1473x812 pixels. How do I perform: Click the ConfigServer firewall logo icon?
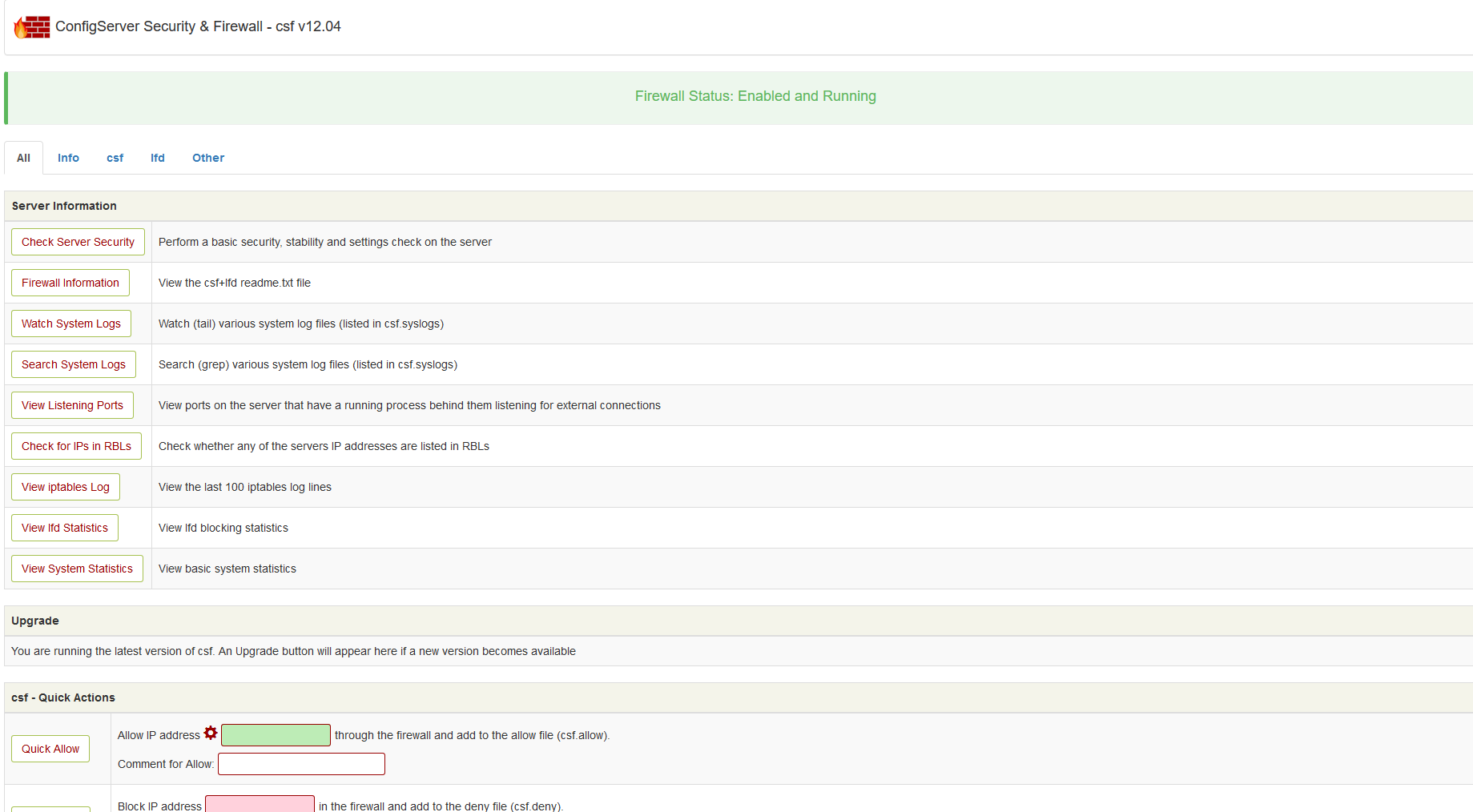(32, 27)
